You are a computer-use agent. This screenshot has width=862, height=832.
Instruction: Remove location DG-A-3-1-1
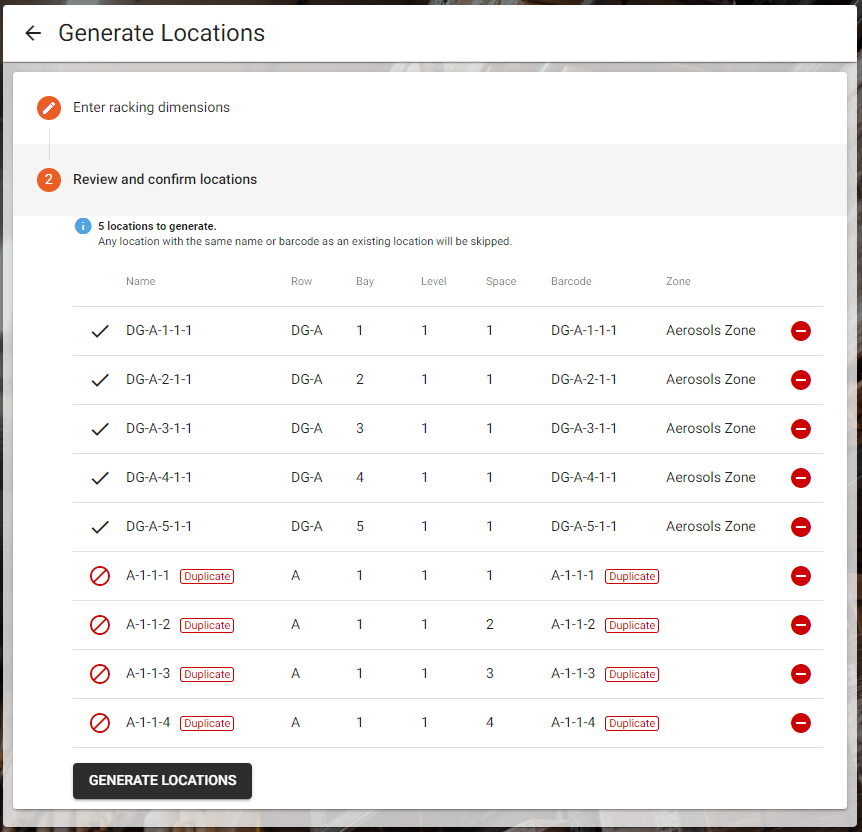click(800, 429)
